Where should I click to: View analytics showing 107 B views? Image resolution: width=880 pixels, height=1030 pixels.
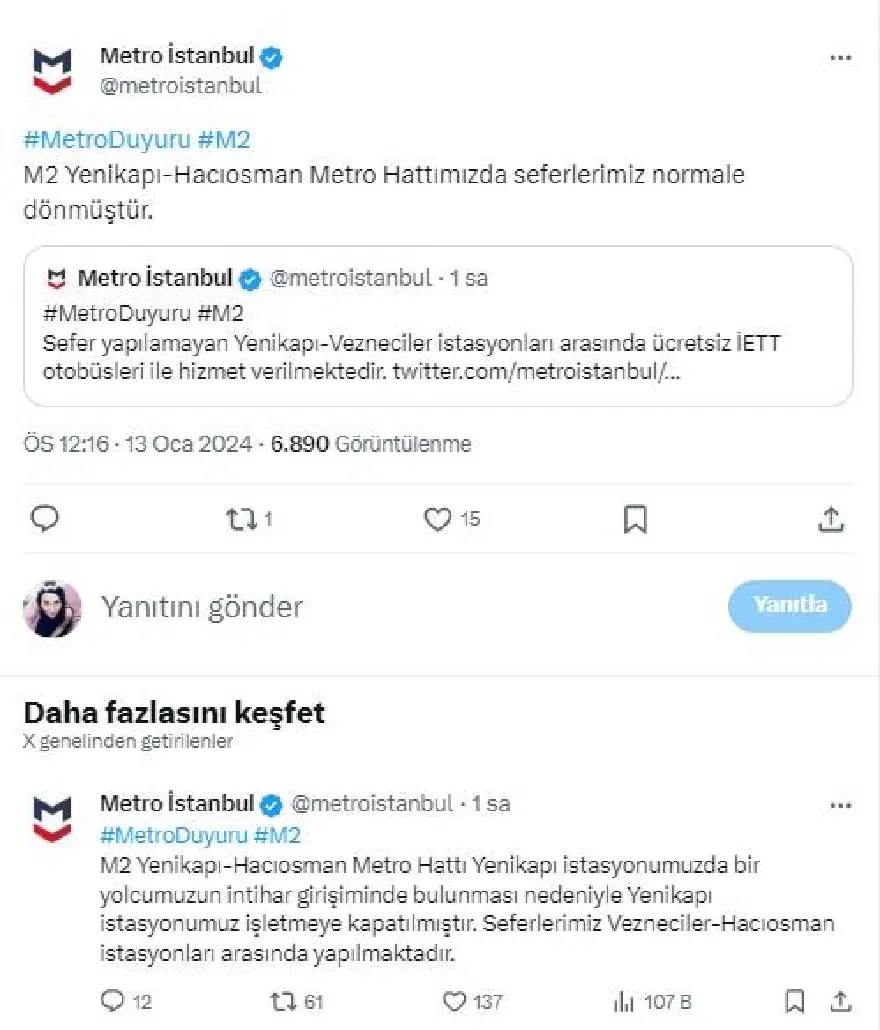[x=652, y=1002]
